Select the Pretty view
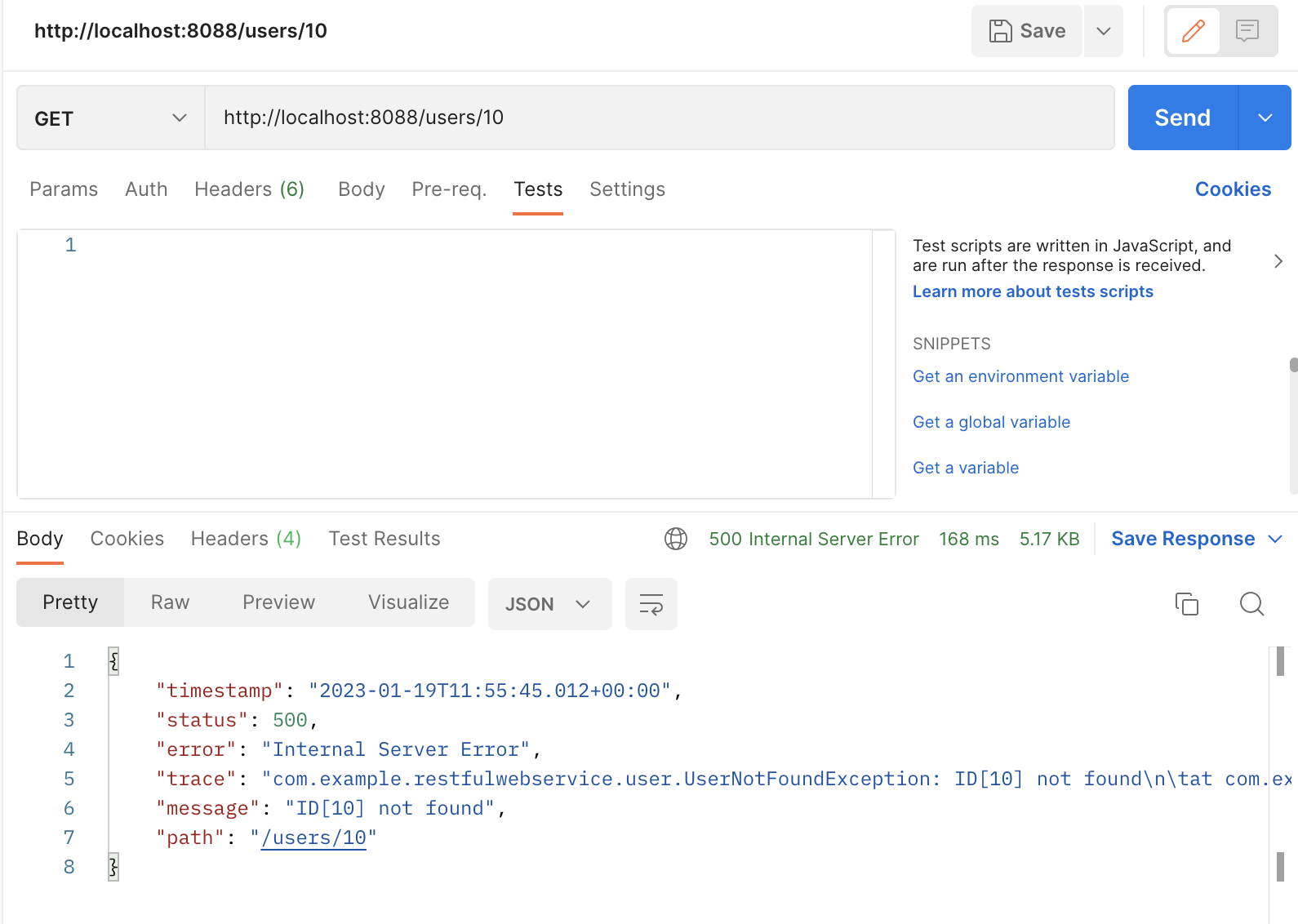This screenshot has width=1298, height=924. coord(70,602)
